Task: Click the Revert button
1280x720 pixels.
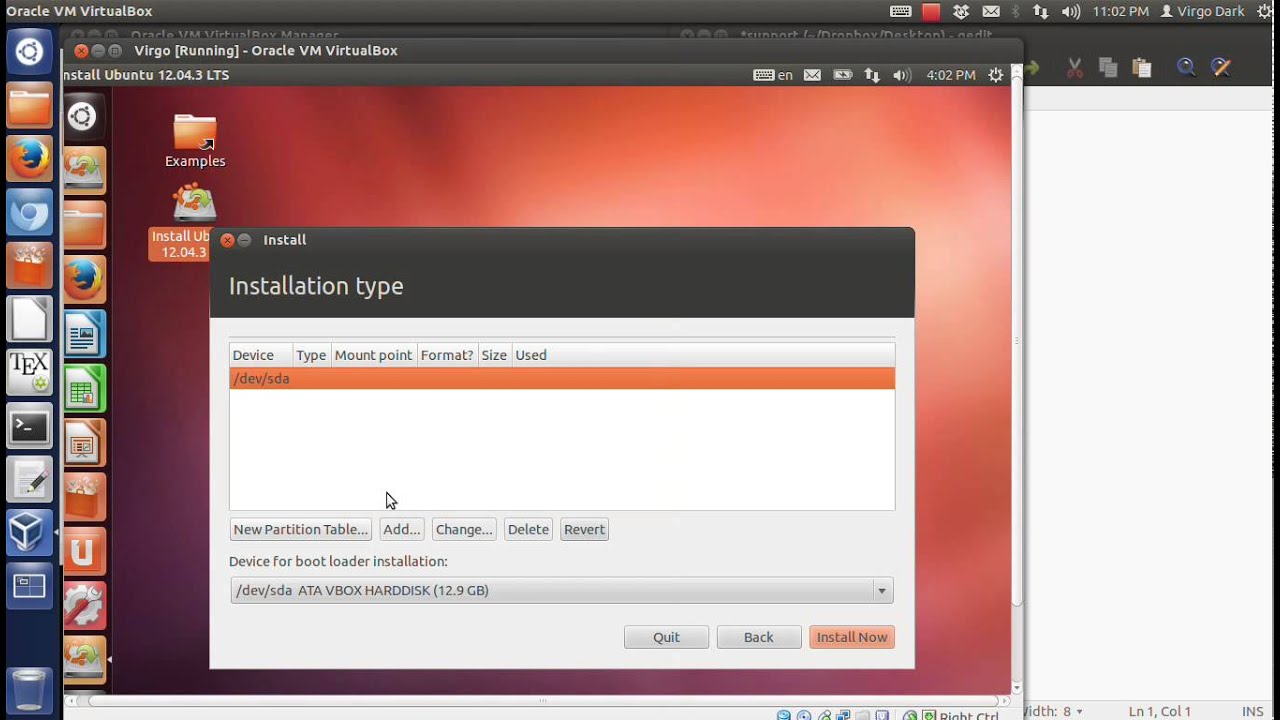Action: [584, 529]
